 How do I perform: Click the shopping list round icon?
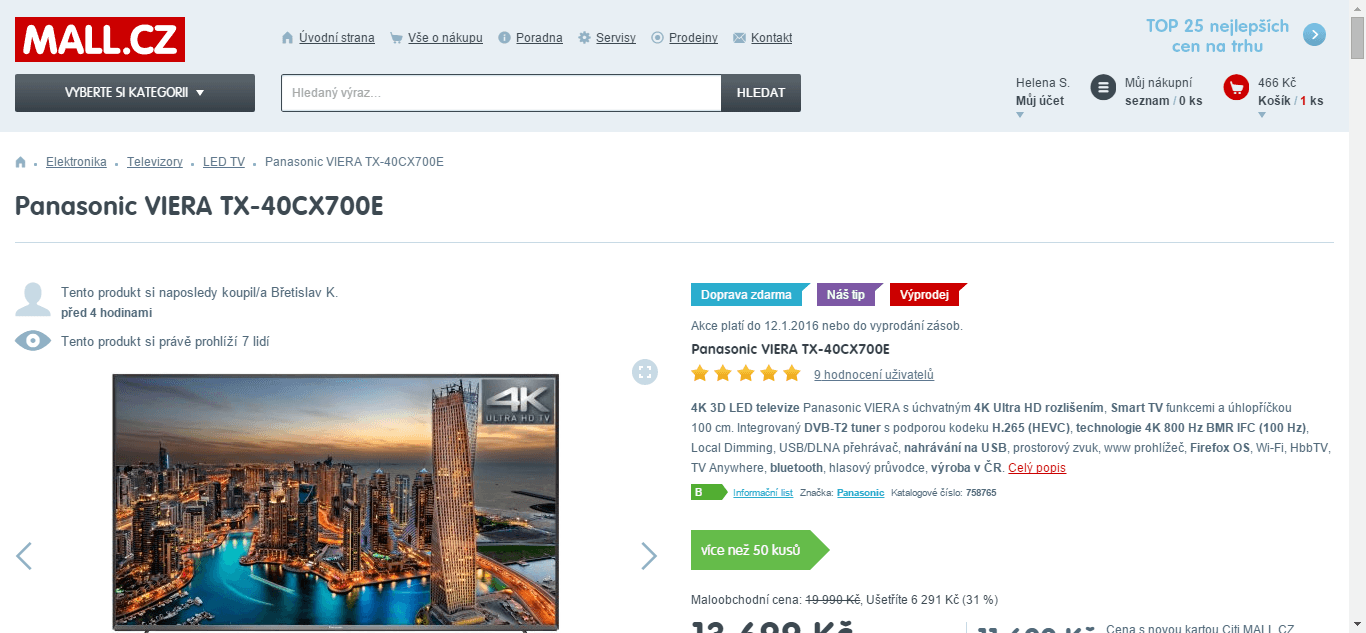click(x=1103, y=87)
